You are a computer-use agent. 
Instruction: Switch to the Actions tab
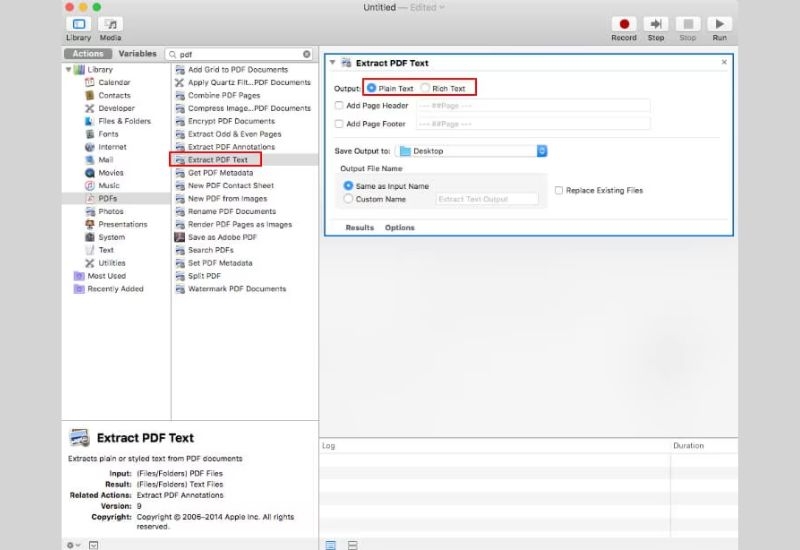pos(88,54)
